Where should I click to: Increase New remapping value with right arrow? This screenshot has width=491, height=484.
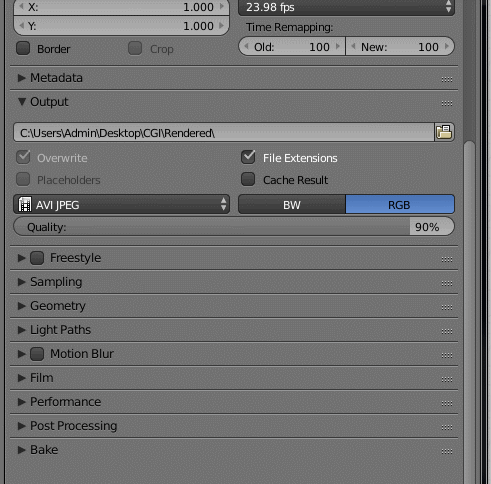click(447, 46)
